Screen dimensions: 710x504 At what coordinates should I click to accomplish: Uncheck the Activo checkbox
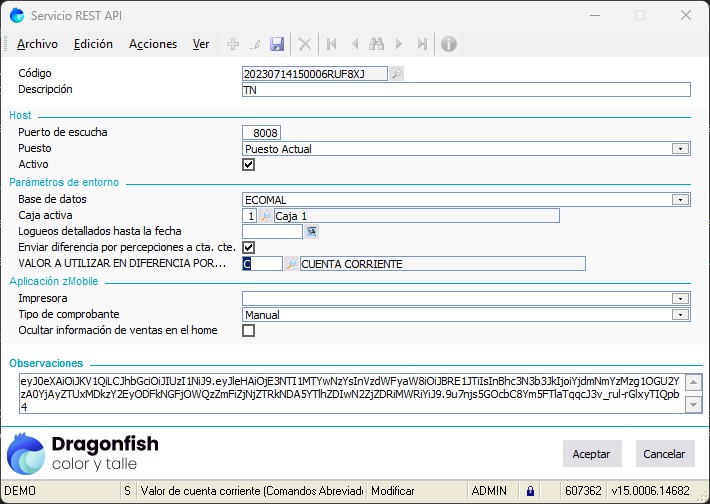[x=249, y=165]
